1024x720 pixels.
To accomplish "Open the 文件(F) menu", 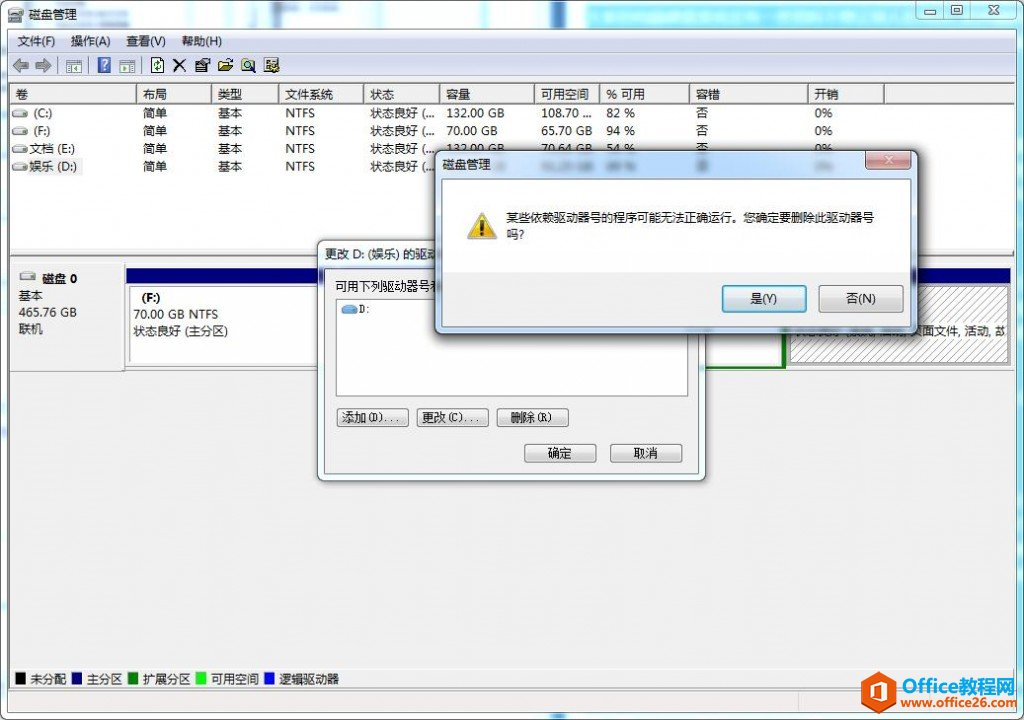I will click(36, 41).
